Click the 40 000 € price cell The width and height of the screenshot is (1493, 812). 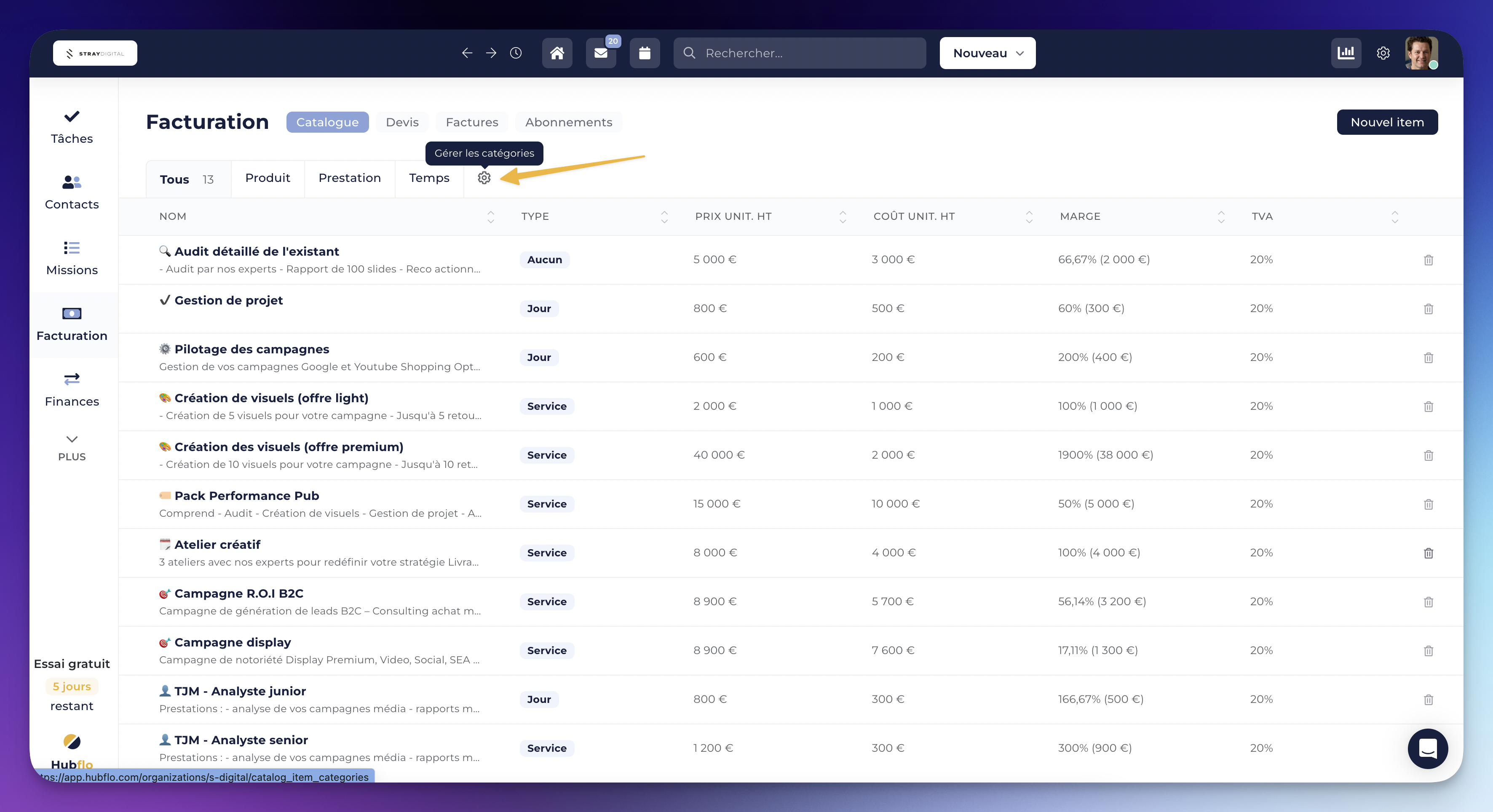pyautogui.click(x=719, y=455)
